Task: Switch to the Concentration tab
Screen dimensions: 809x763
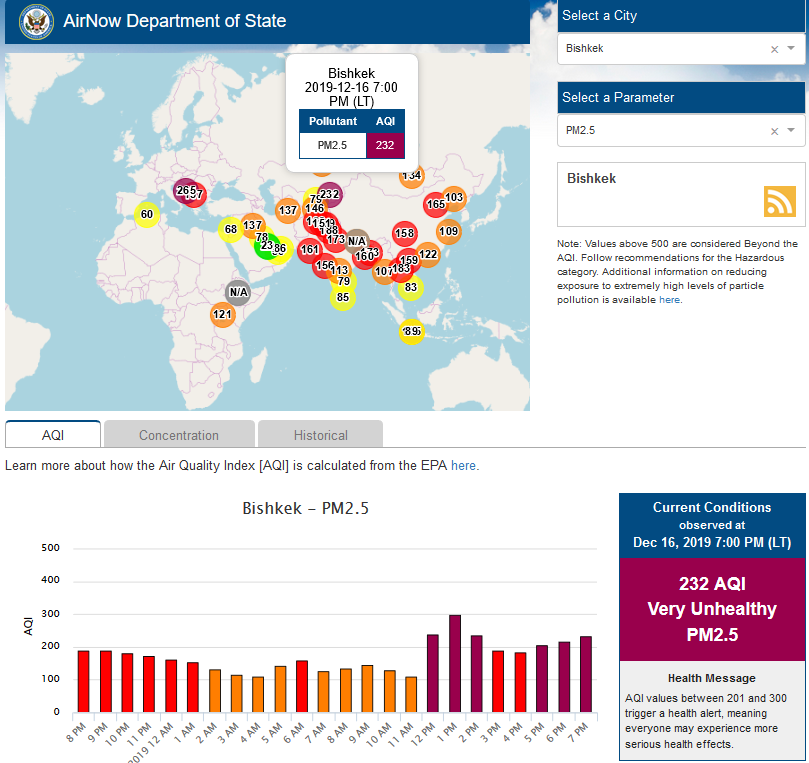Action: 179,435
